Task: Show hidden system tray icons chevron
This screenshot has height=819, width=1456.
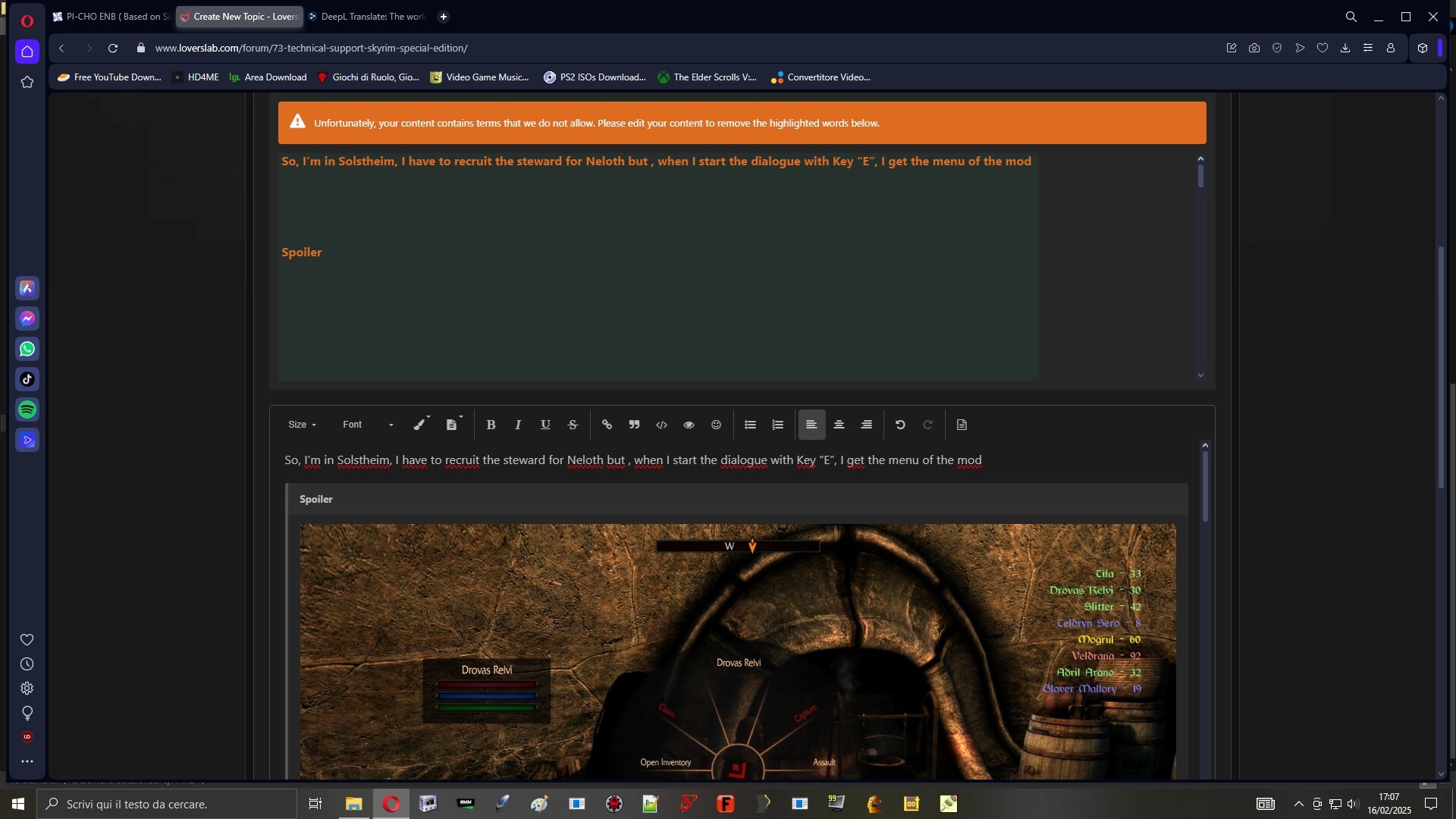Action: click(x=1298, y=804)
